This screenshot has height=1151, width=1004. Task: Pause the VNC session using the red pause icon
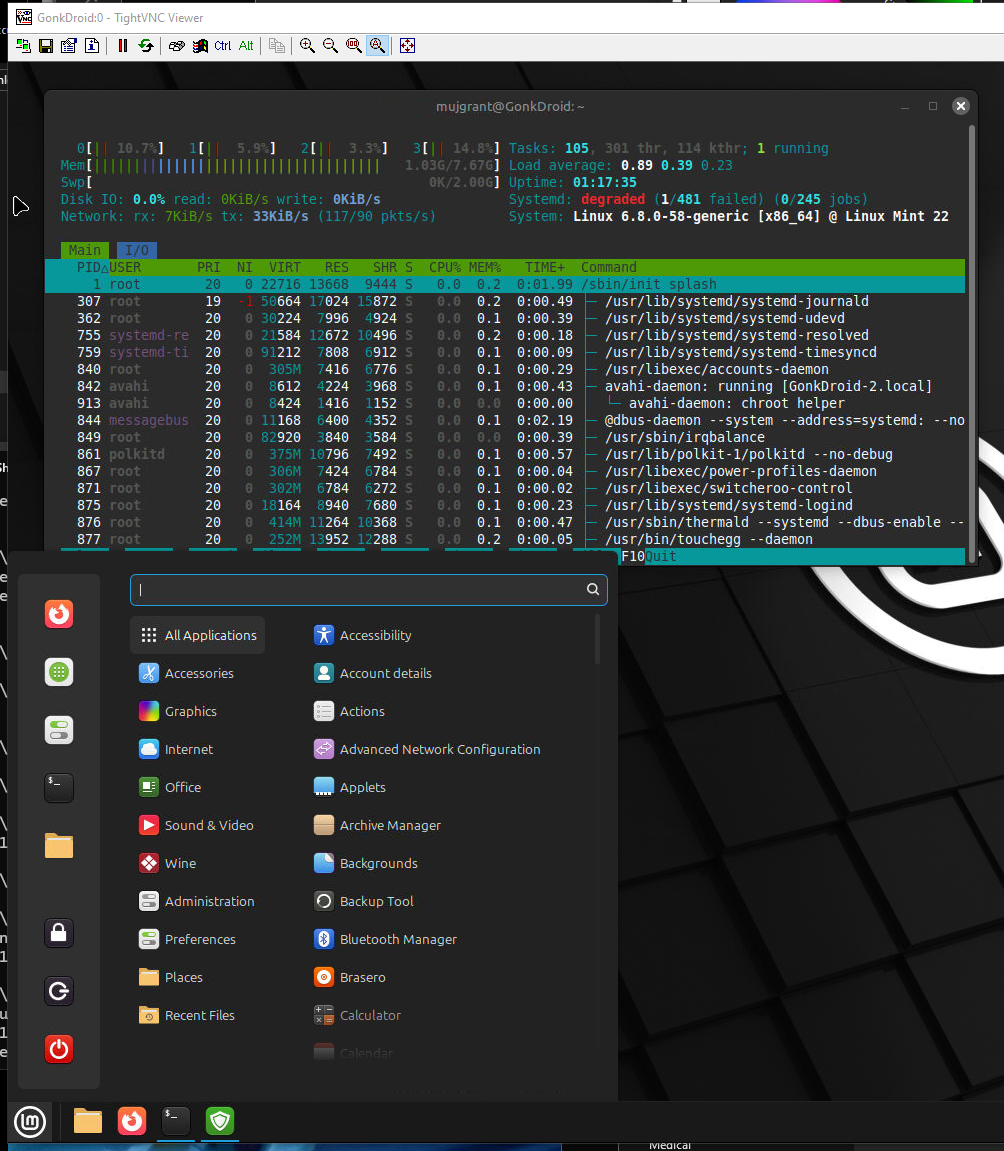click(123, 46)
